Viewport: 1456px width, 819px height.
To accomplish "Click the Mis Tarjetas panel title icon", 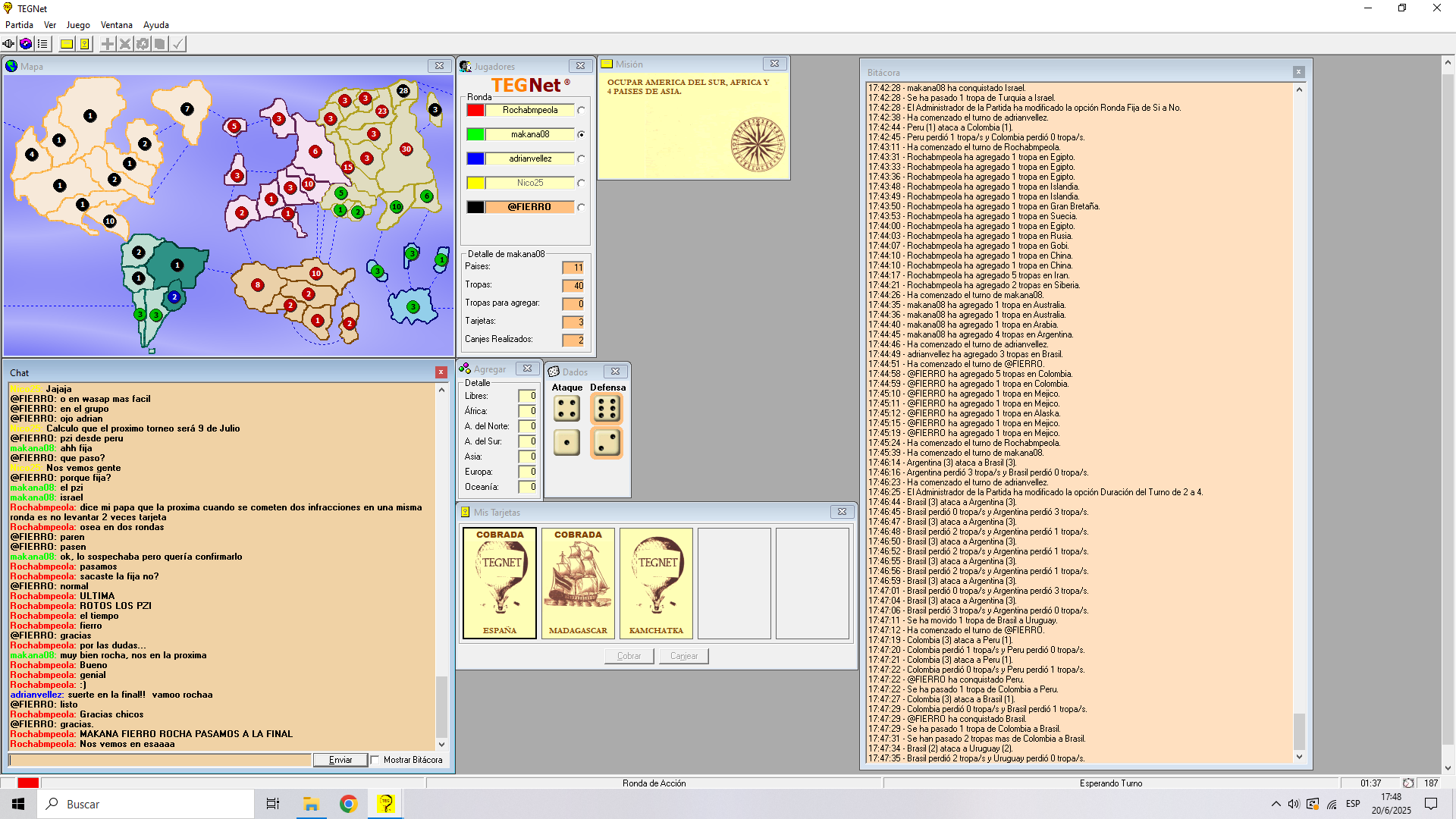I will click(466, 512).
